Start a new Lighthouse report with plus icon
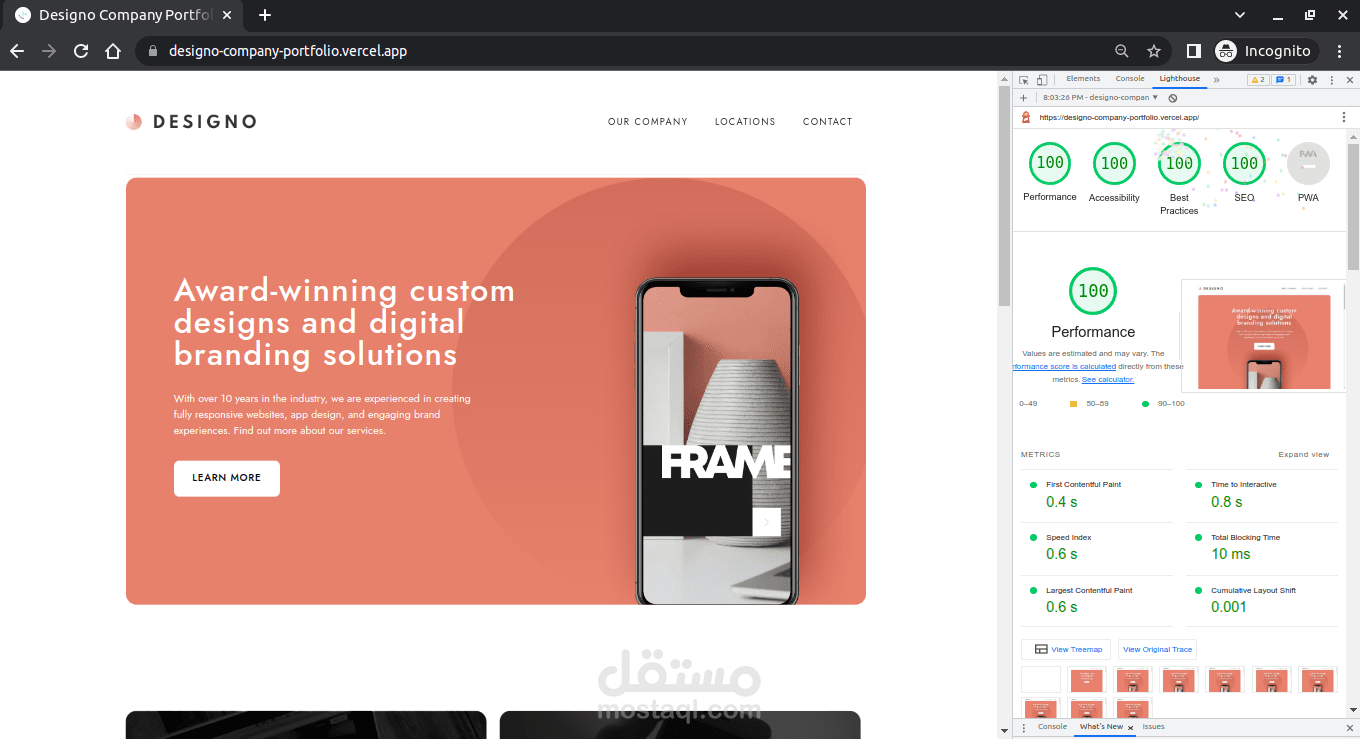 pos(1023,98)
